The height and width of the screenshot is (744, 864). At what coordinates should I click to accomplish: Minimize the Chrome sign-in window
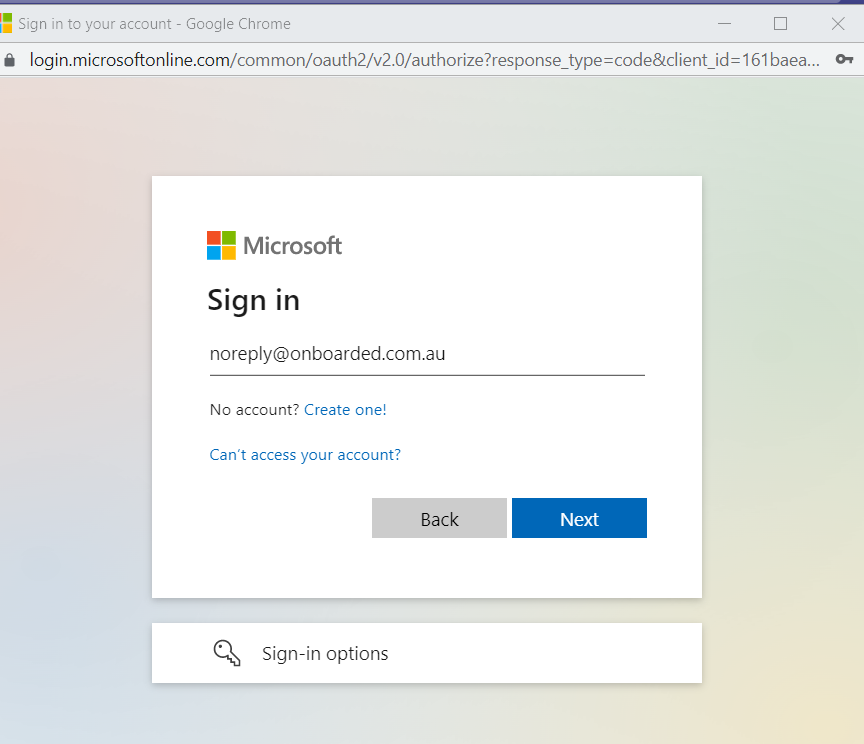pyautogui.click(x=723, y=23)
